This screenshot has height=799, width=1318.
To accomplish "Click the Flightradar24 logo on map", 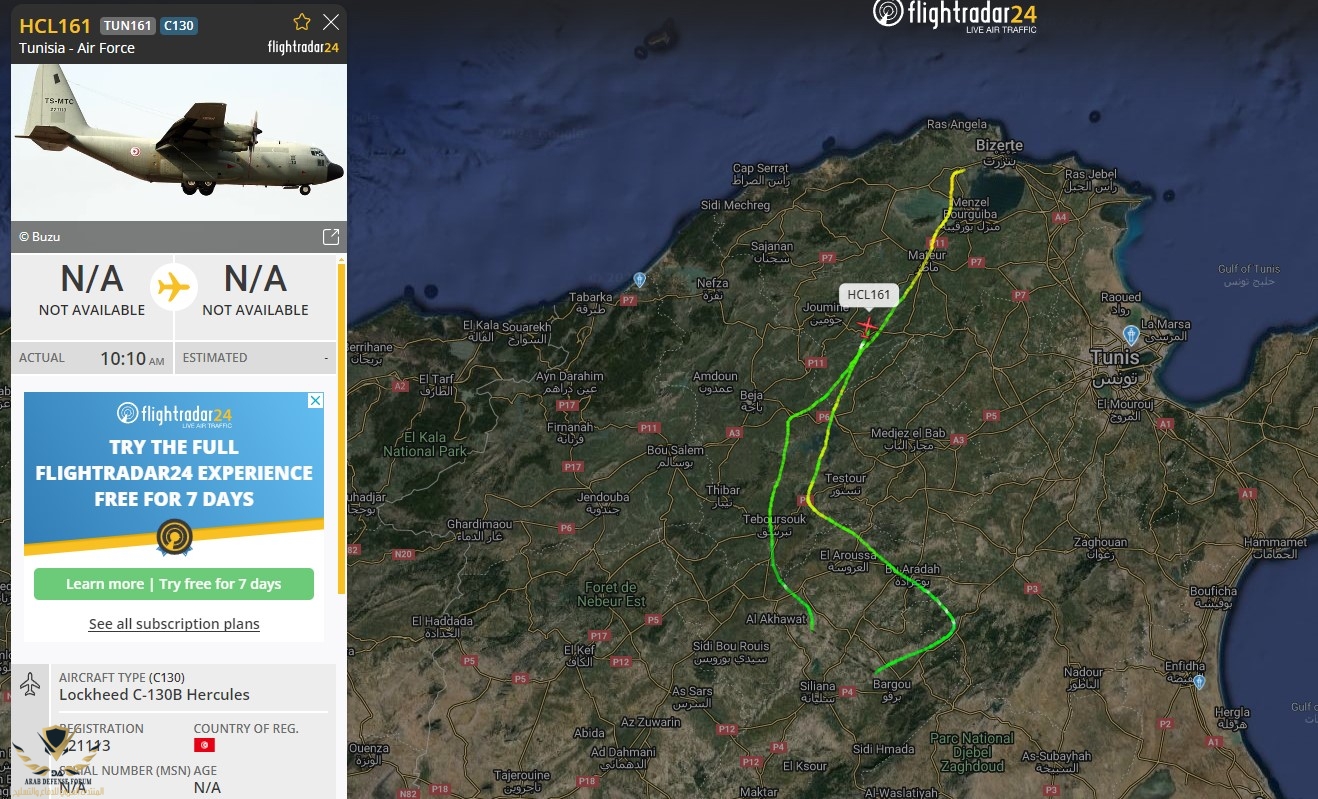I will [954, 15].
